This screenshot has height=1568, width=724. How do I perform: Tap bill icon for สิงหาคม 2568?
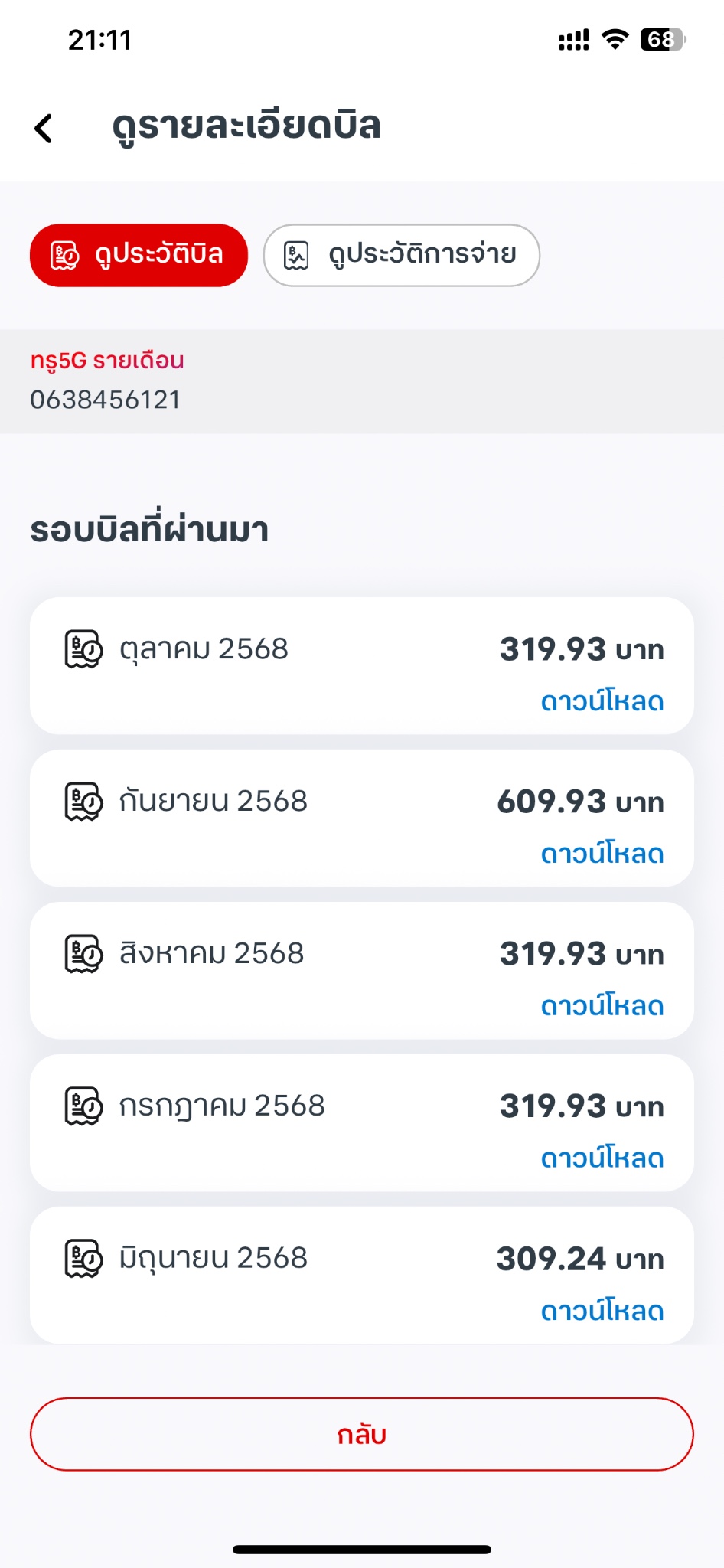point(83,954)
